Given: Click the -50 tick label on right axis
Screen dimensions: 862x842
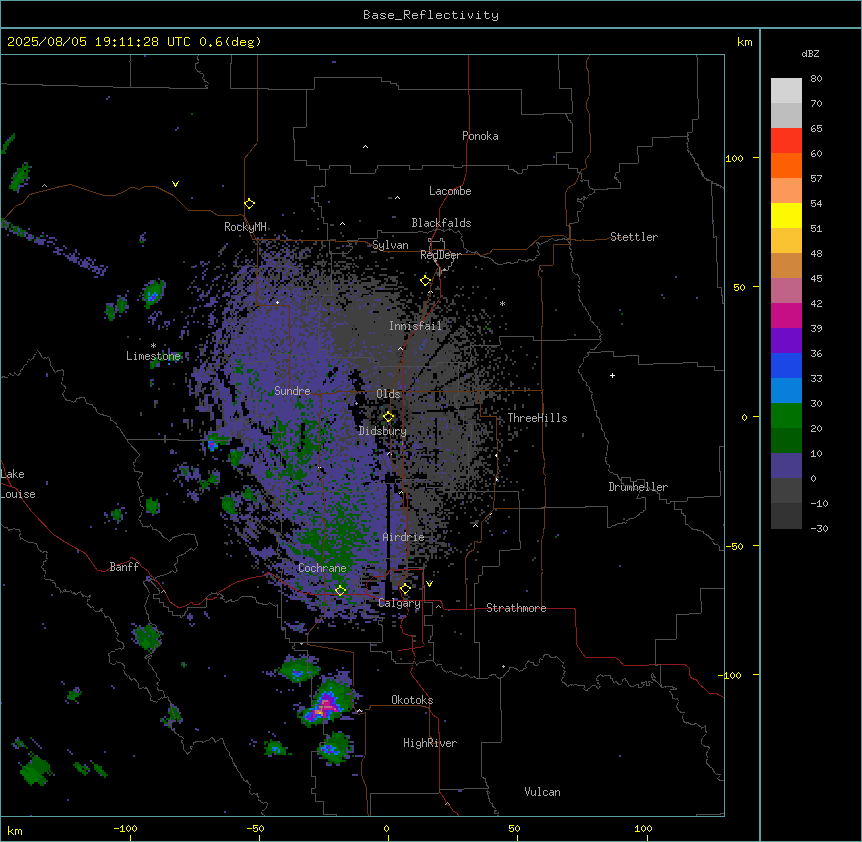Looking at the screenshot, I should 734,546.
